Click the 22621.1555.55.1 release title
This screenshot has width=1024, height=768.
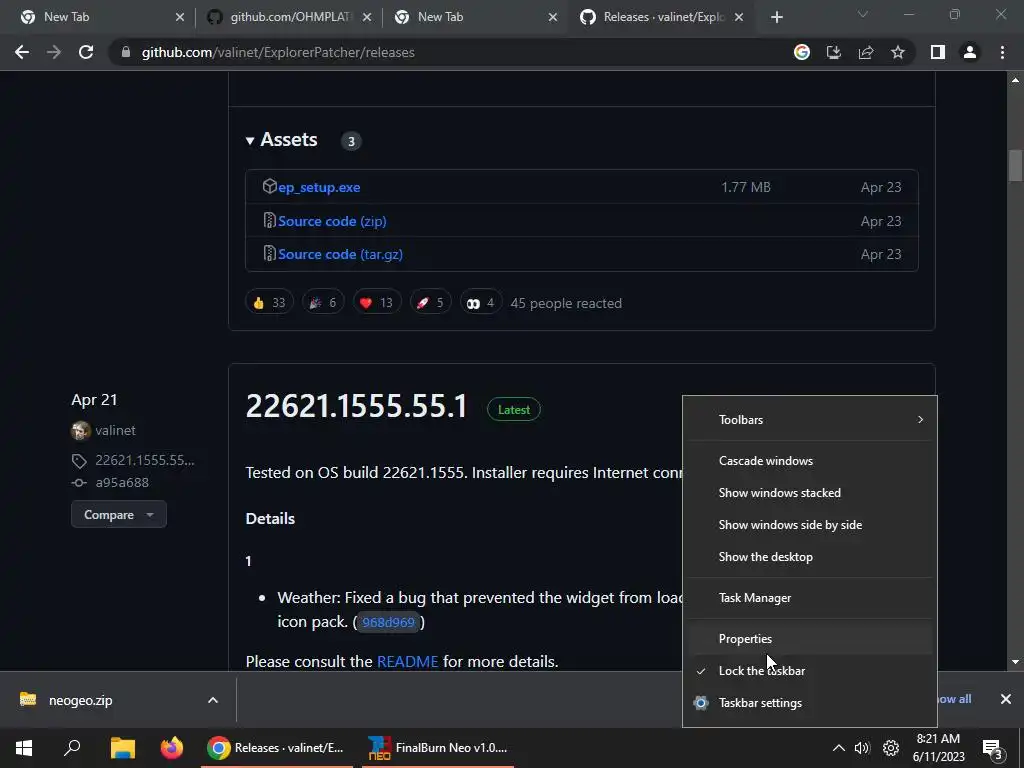[x=356, y=406]
